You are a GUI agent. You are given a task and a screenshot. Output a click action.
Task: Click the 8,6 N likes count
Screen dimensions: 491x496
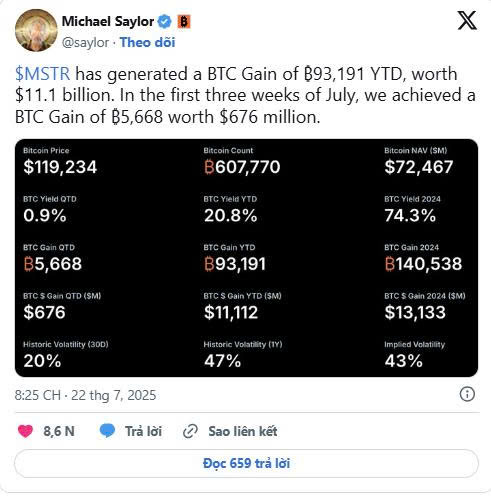[x=59, y=431]
